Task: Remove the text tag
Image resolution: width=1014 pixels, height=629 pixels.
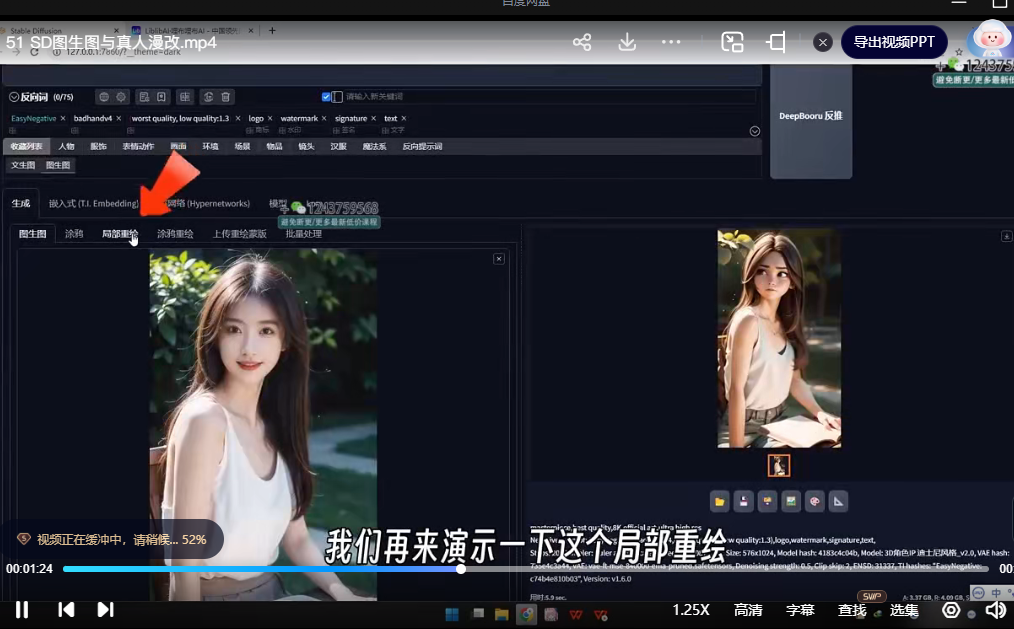Action: coord(404,118)
